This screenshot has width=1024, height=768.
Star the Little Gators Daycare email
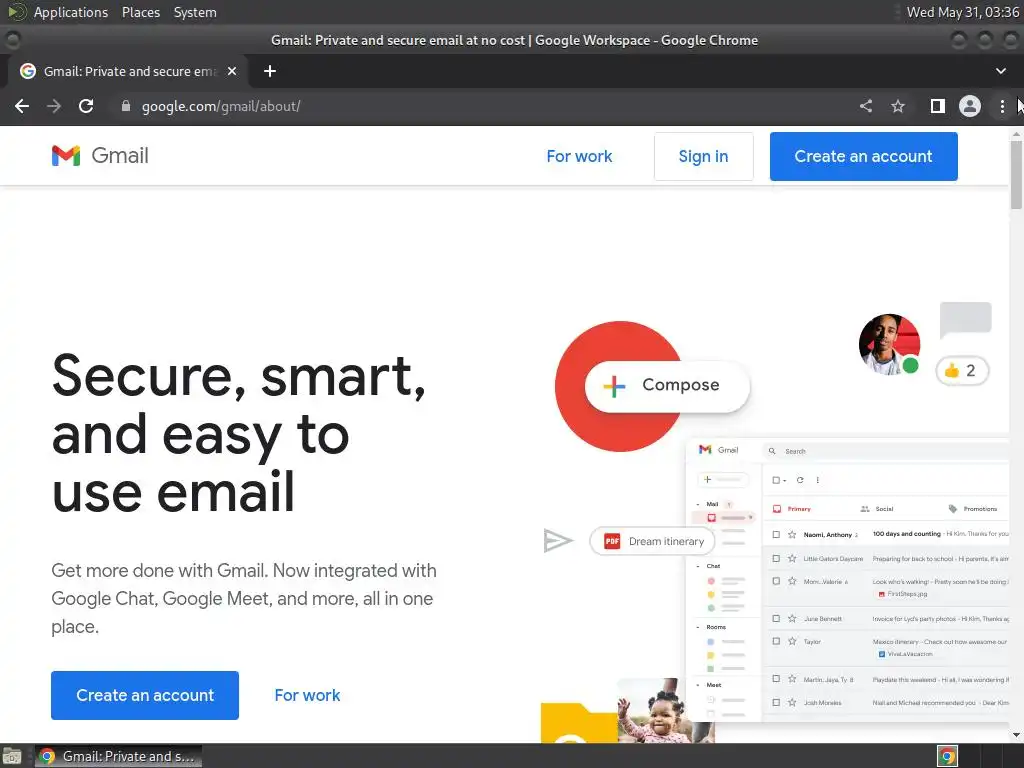point(792,558)
